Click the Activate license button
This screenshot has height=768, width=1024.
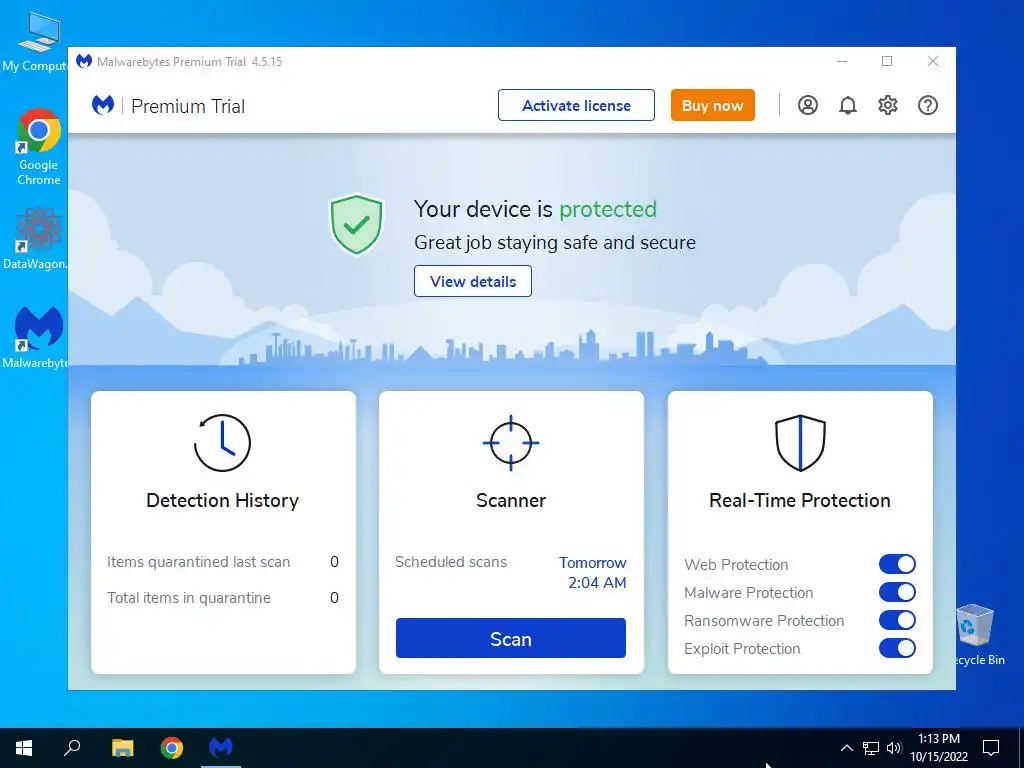(x=576, y=105)
